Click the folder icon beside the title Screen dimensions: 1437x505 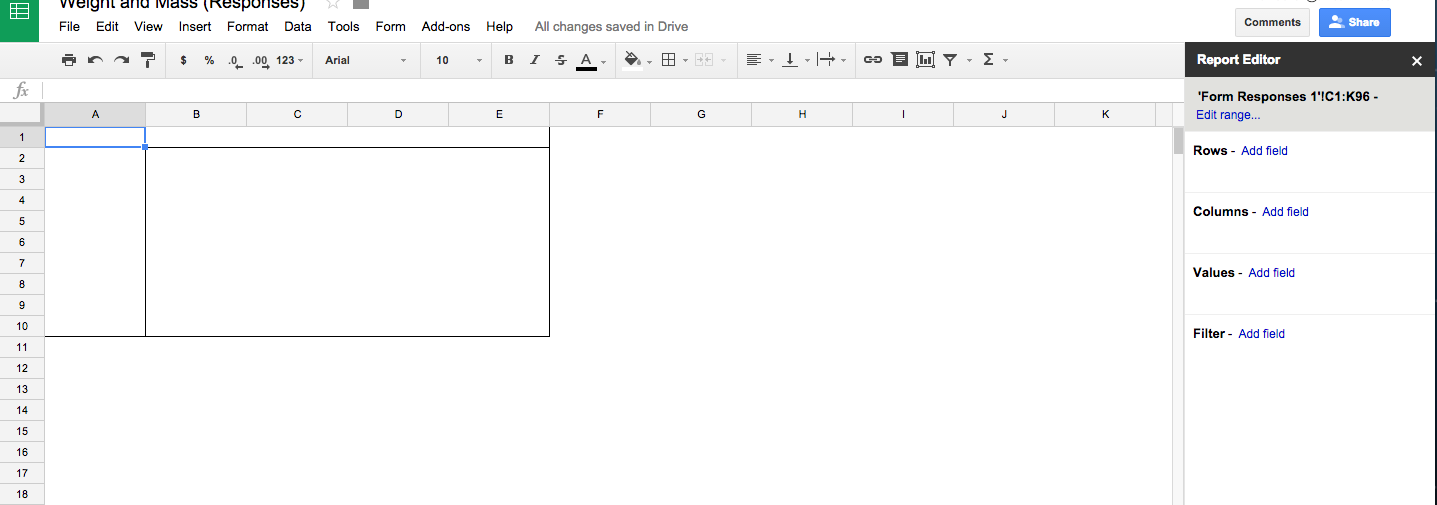click(x=361, y=4)
